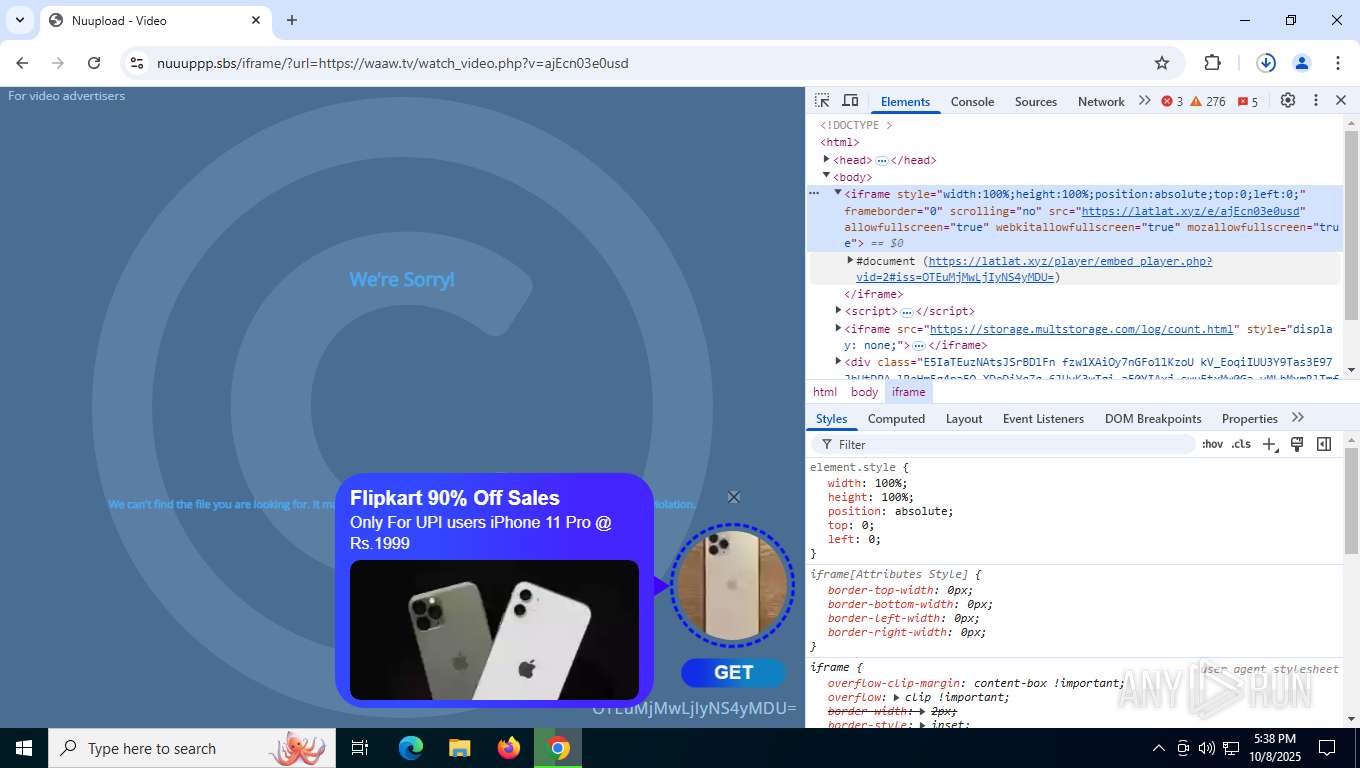Open the Chrome downloads icon
The height and width of the screenshot is (768, 1360).
tap(1266, 63)
